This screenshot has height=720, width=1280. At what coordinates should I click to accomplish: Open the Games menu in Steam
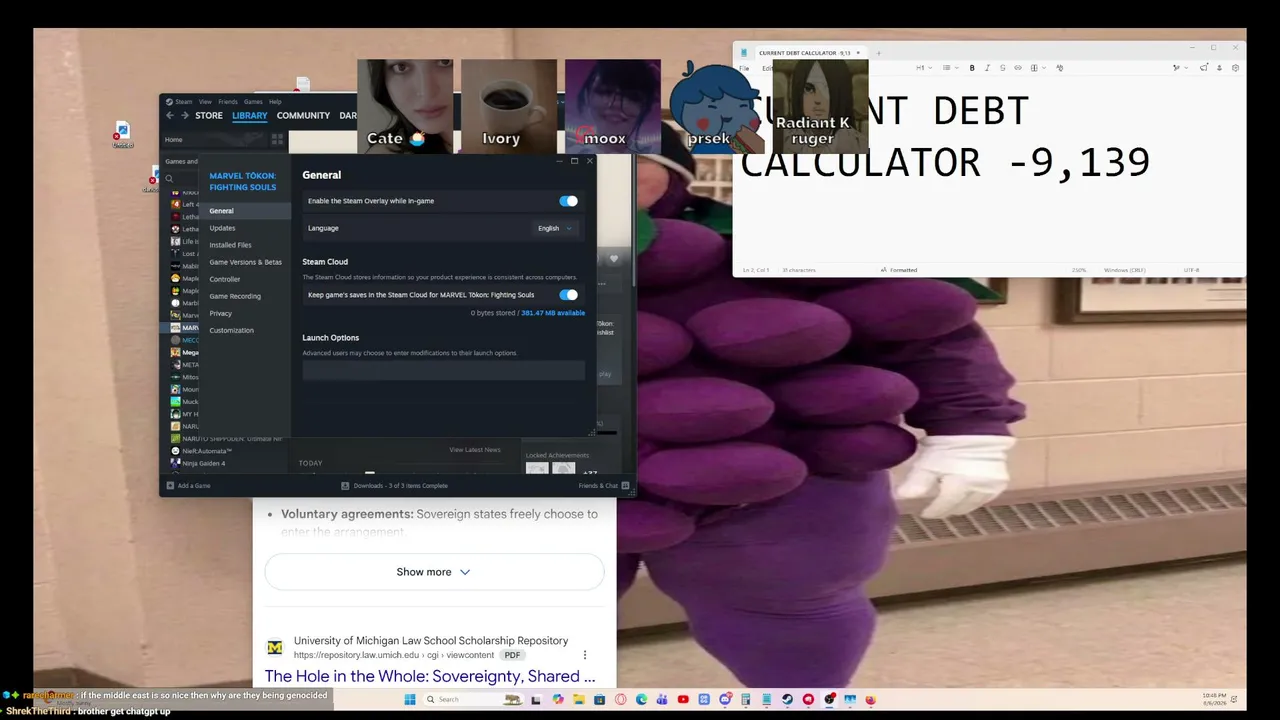tap(254, 101)
